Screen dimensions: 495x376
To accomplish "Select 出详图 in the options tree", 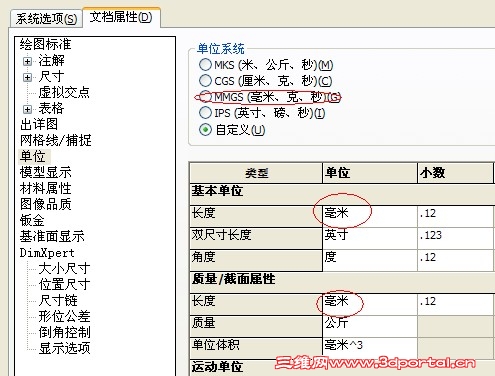I will tap(39, 124).
